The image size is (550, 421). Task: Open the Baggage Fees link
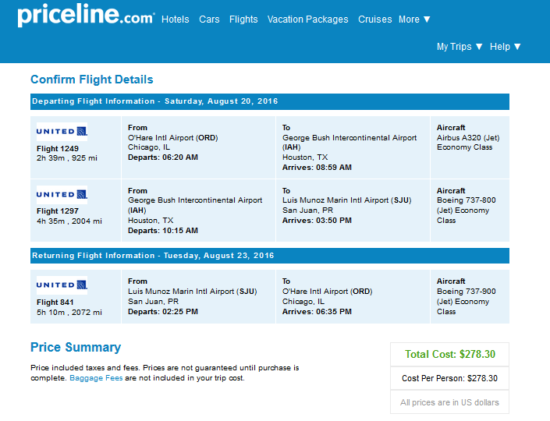click(96, 378)
